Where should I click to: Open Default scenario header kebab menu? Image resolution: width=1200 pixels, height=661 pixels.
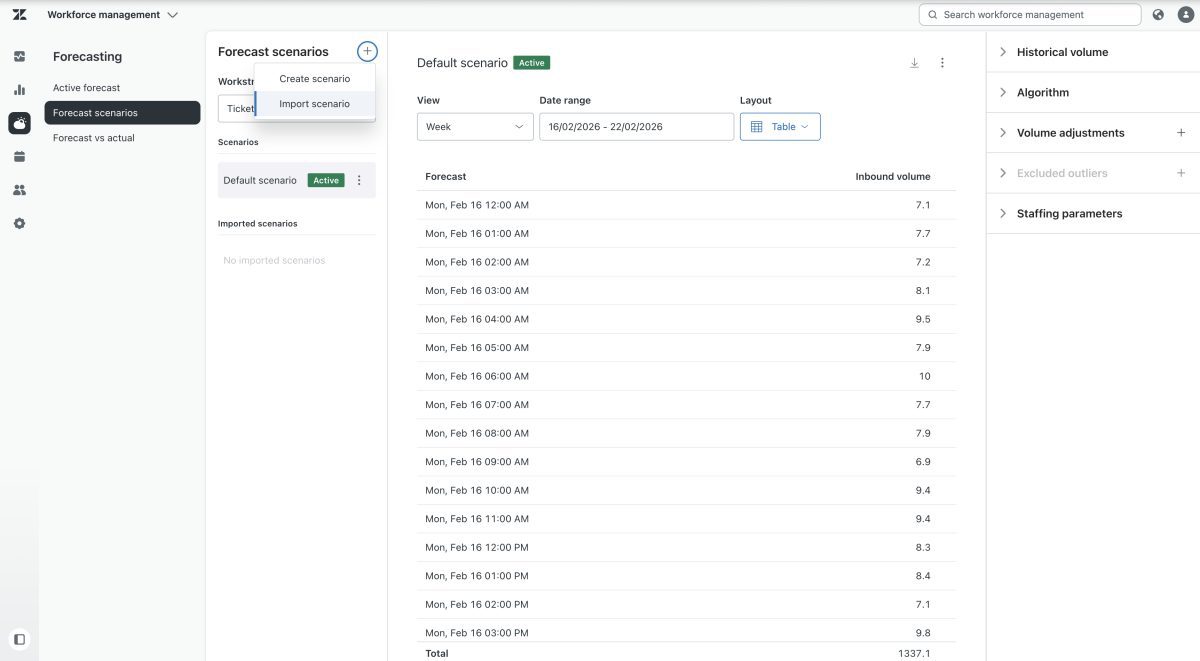pos(942,63)
